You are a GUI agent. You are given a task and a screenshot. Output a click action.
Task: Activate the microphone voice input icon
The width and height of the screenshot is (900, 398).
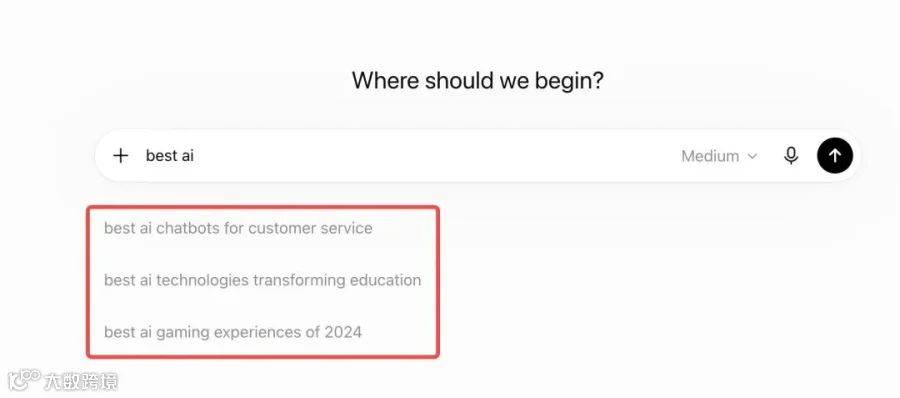pos(791,156)
